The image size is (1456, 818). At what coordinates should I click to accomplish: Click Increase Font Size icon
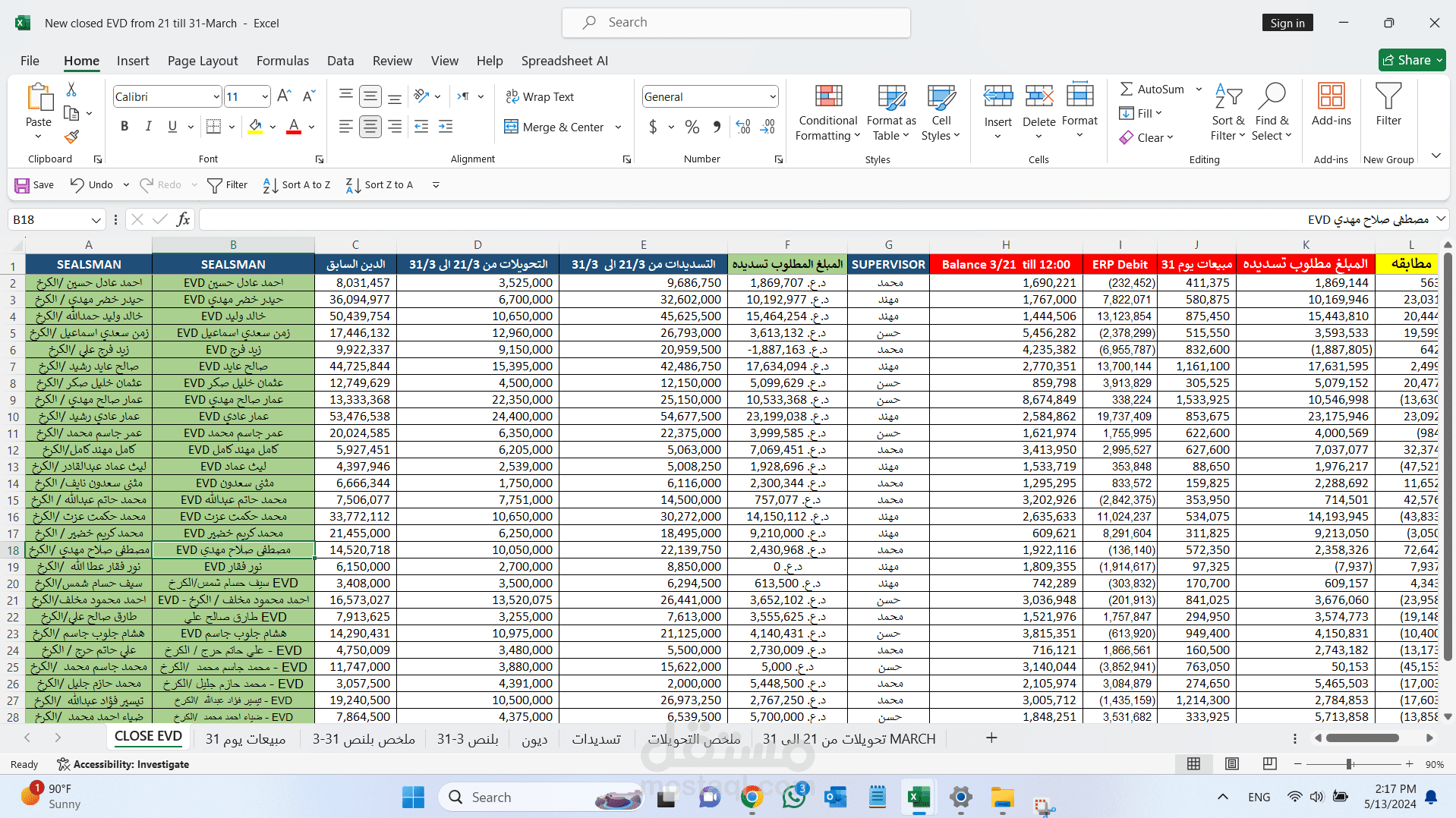pos(284,96)
